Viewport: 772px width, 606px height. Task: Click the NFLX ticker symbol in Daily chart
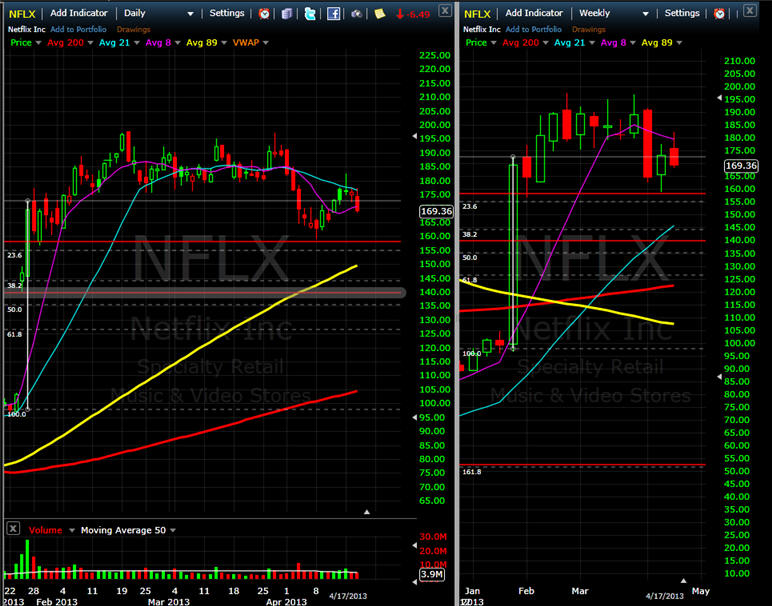click(x=22, y=14)
